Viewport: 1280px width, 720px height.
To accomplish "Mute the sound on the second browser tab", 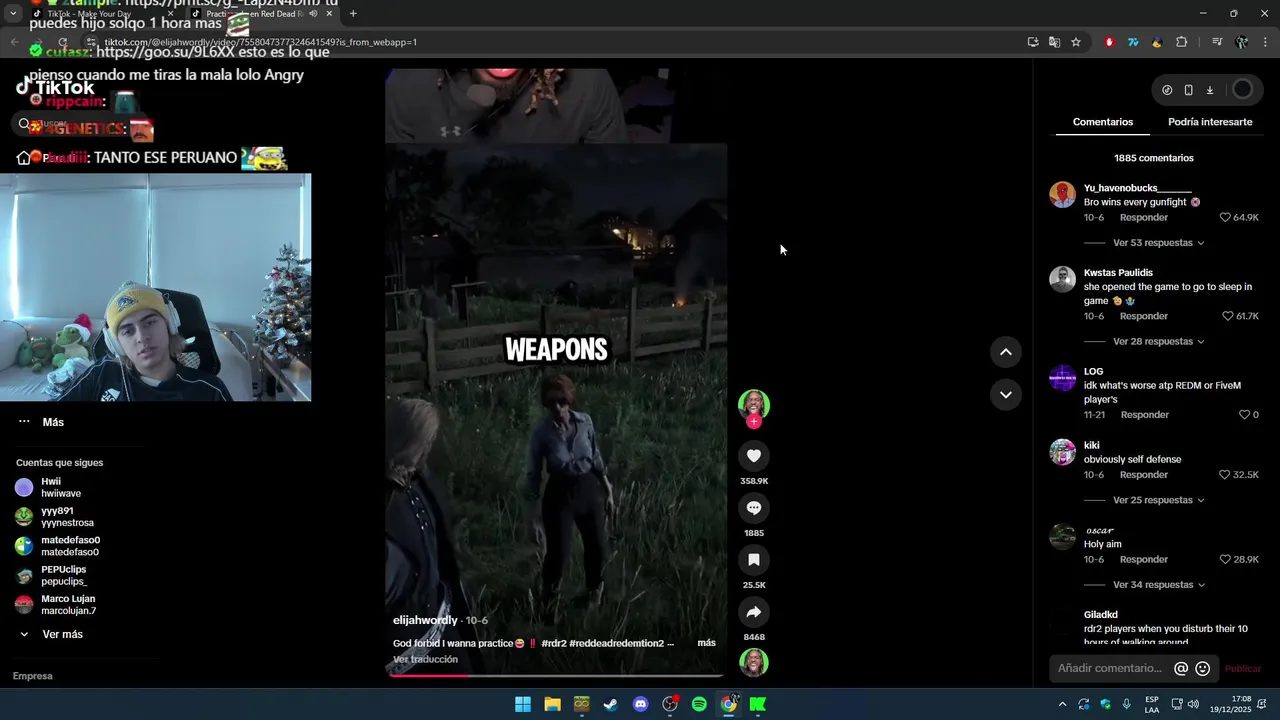I will pos(313,14).
